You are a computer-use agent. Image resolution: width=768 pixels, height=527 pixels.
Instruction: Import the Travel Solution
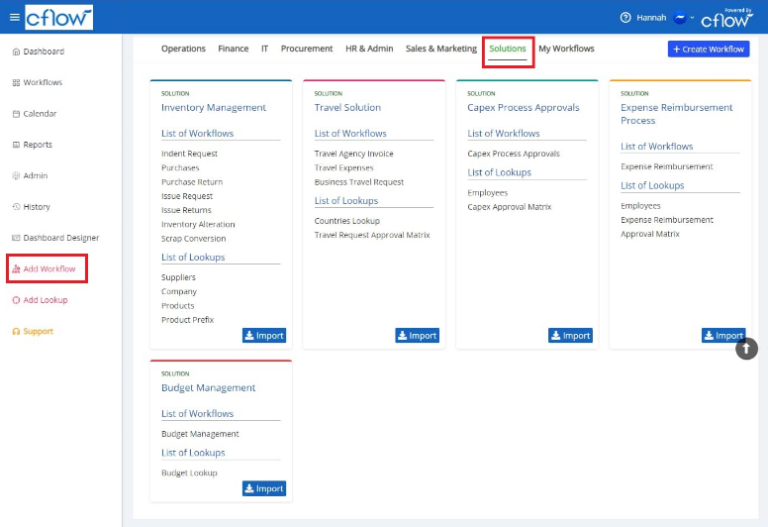pos(417,336)
